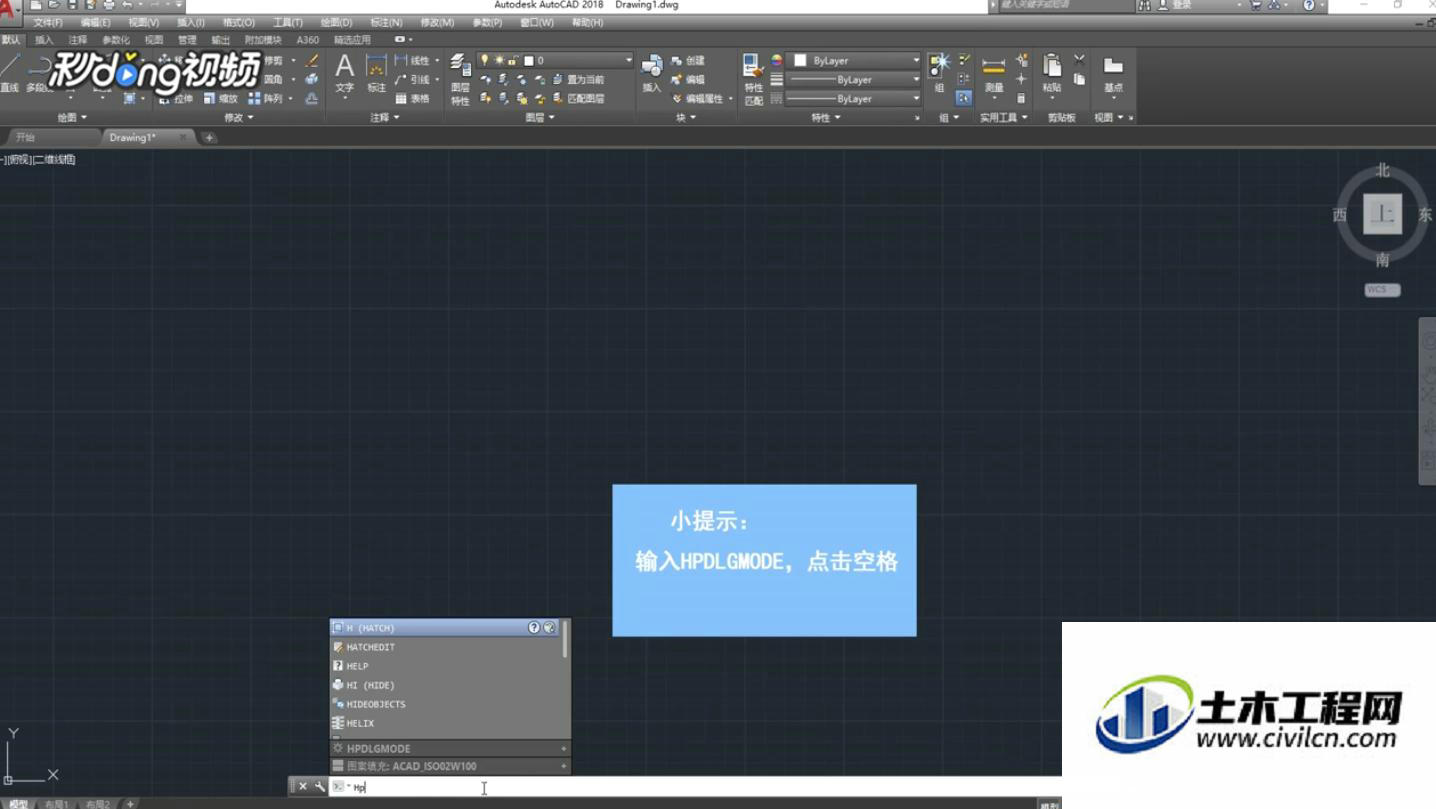Click the 表格 table tool
This screenshot has height=809, width=1436.
pyautogui.click(x=412, y=99)
